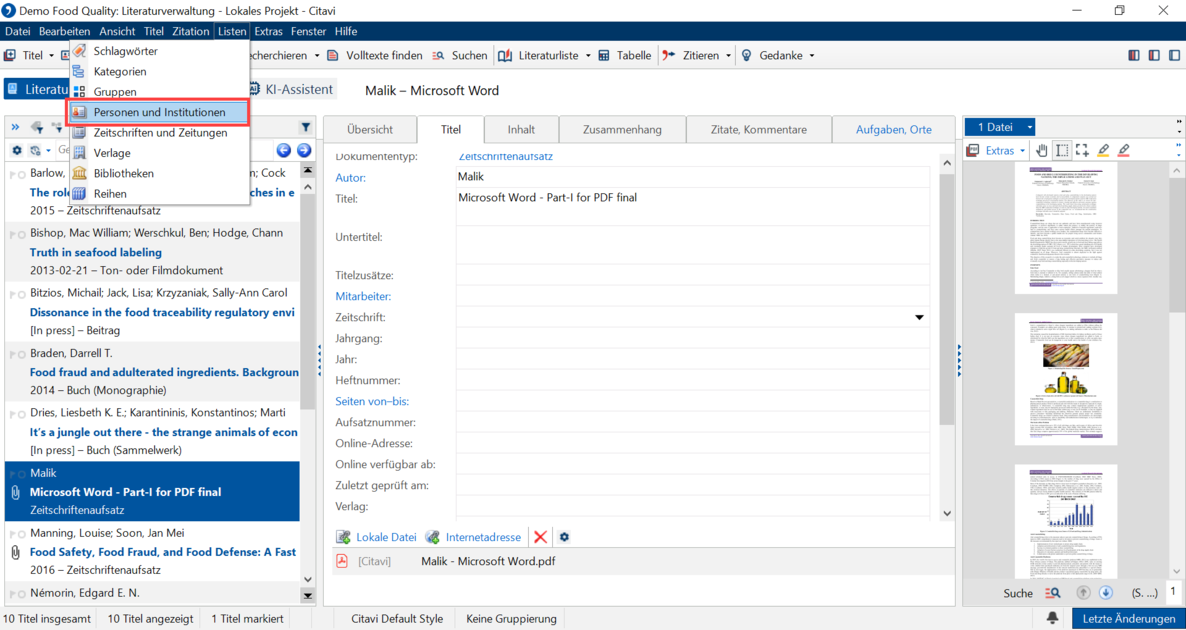Expand the double-chevron above title list

tap(15, 127)
